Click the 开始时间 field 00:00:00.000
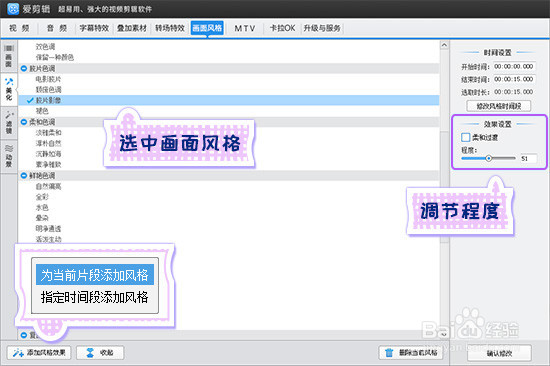 click(x=514, y=67)
